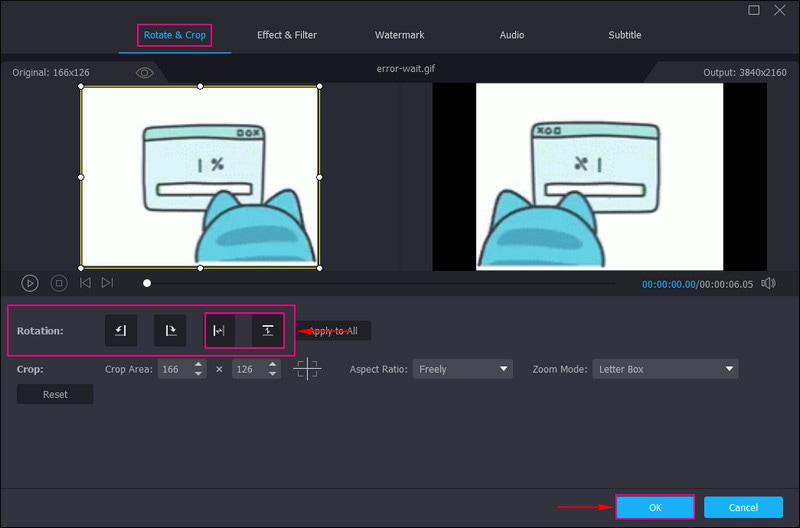Click the center crop crosshair icon
The height and width of the screenshot is (528, 800).
click(307, 369)
